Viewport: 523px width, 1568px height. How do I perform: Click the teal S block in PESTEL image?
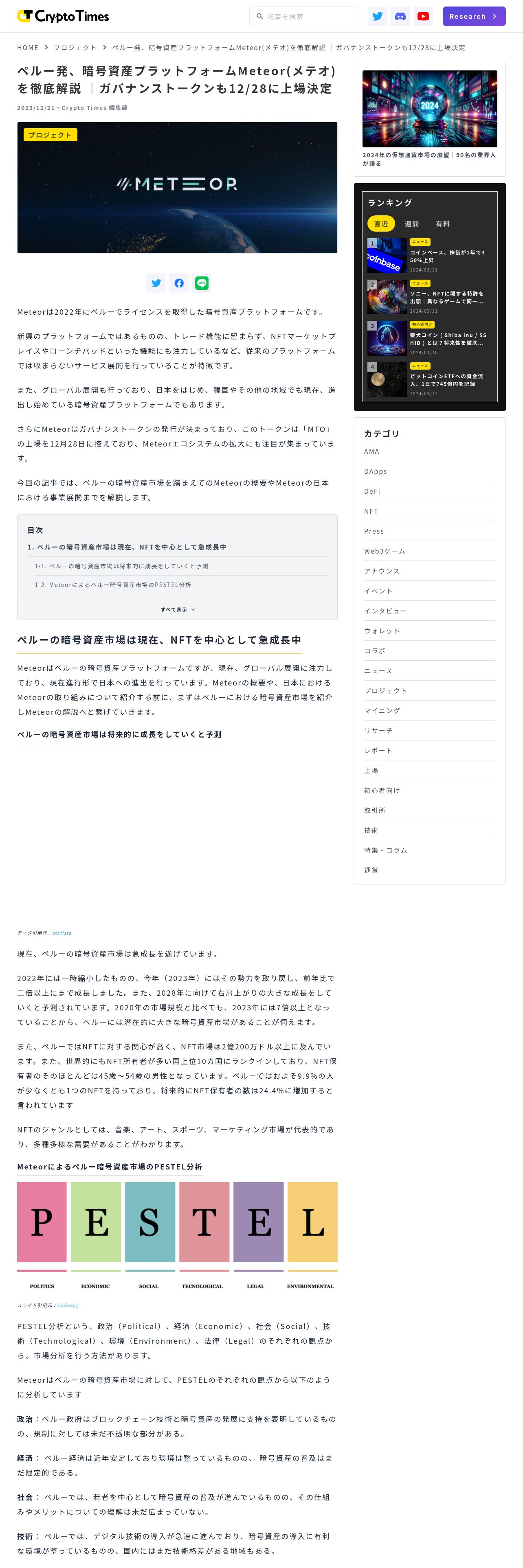tap(150, 1222)
